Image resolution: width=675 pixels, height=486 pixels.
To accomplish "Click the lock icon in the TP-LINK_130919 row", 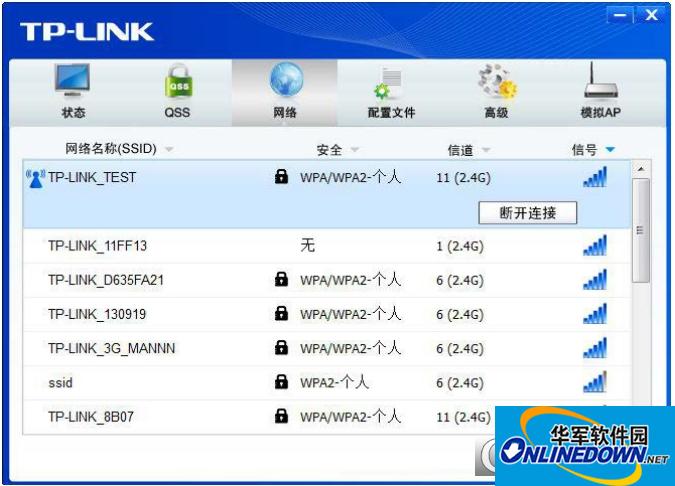I will click(281, 313).
